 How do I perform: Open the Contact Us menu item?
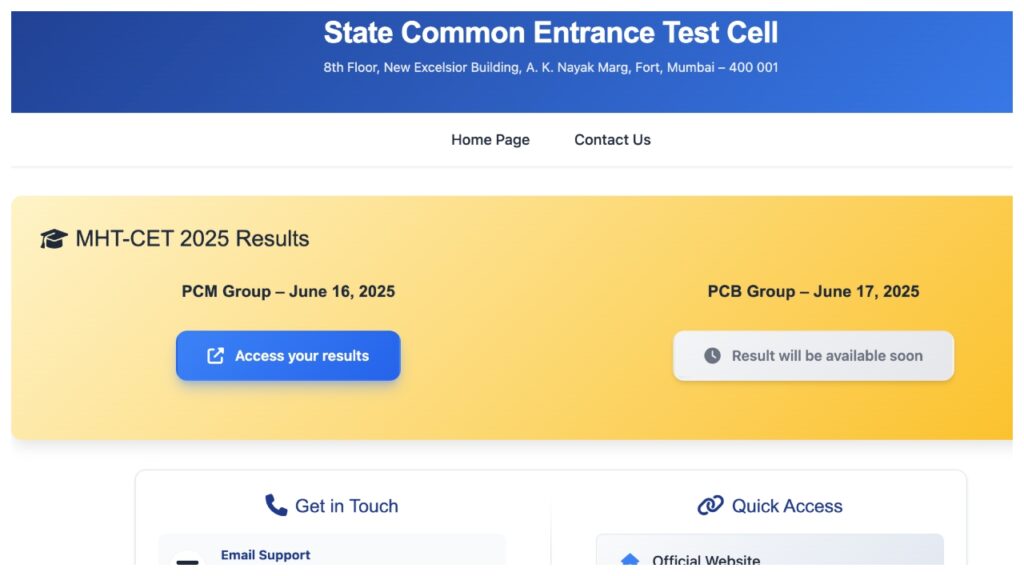(612, 140)
